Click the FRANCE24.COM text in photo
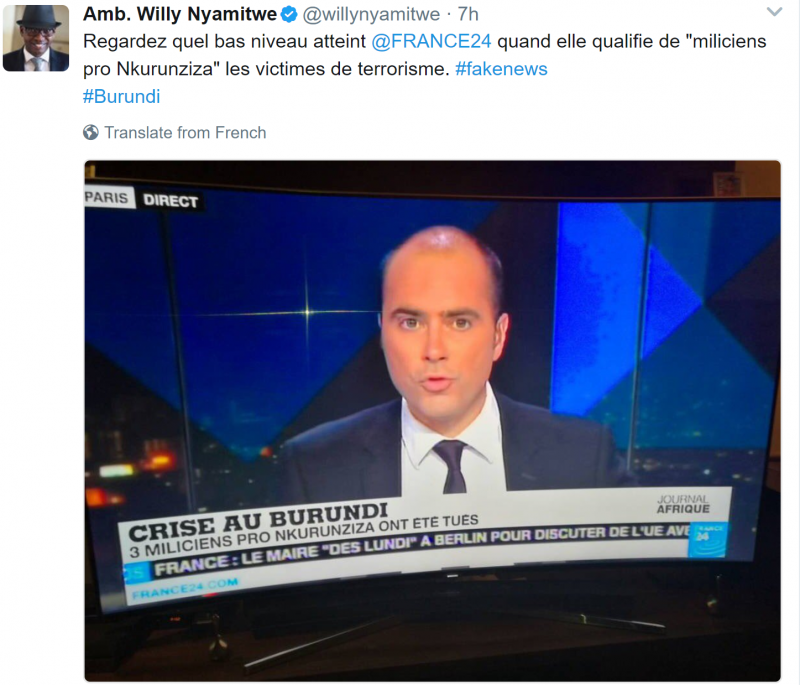Image resolution: width=800 pixels, height=685 pixels. 185,588
